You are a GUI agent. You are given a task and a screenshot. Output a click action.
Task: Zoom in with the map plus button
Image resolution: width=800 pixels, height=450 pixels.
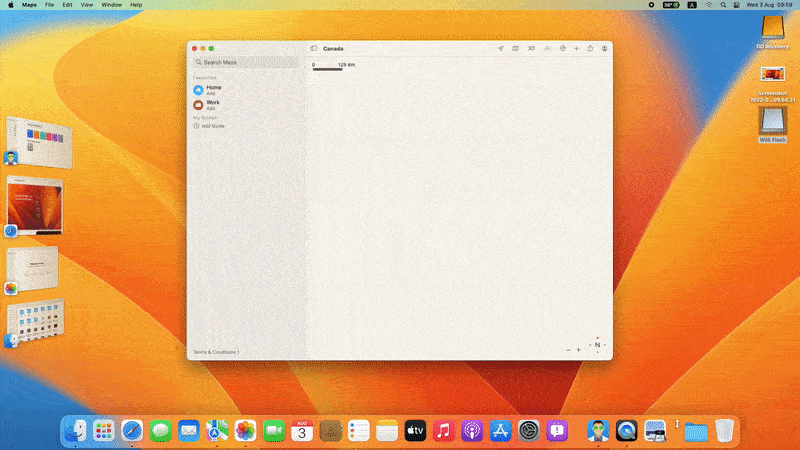coord(579,350)
